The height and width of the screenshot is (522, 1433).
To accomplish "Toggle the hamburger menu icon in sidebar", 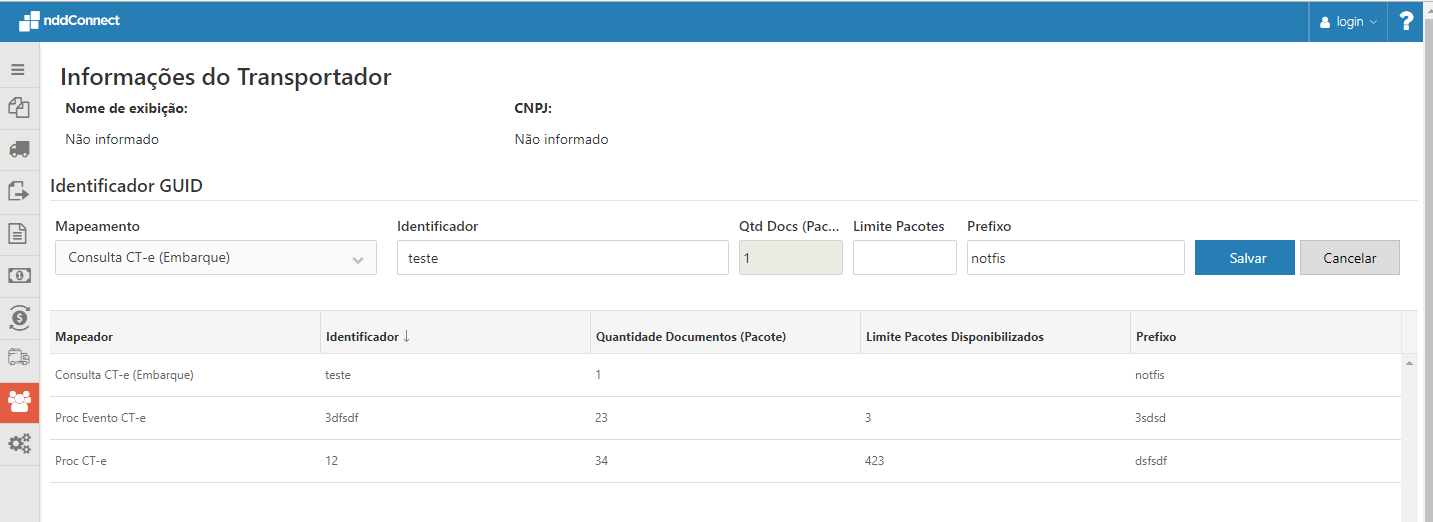I will click(18, 70).
